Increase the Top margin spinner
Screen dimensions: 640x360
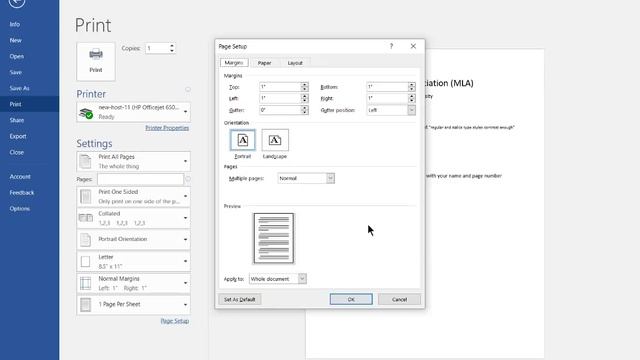(304, 84)
